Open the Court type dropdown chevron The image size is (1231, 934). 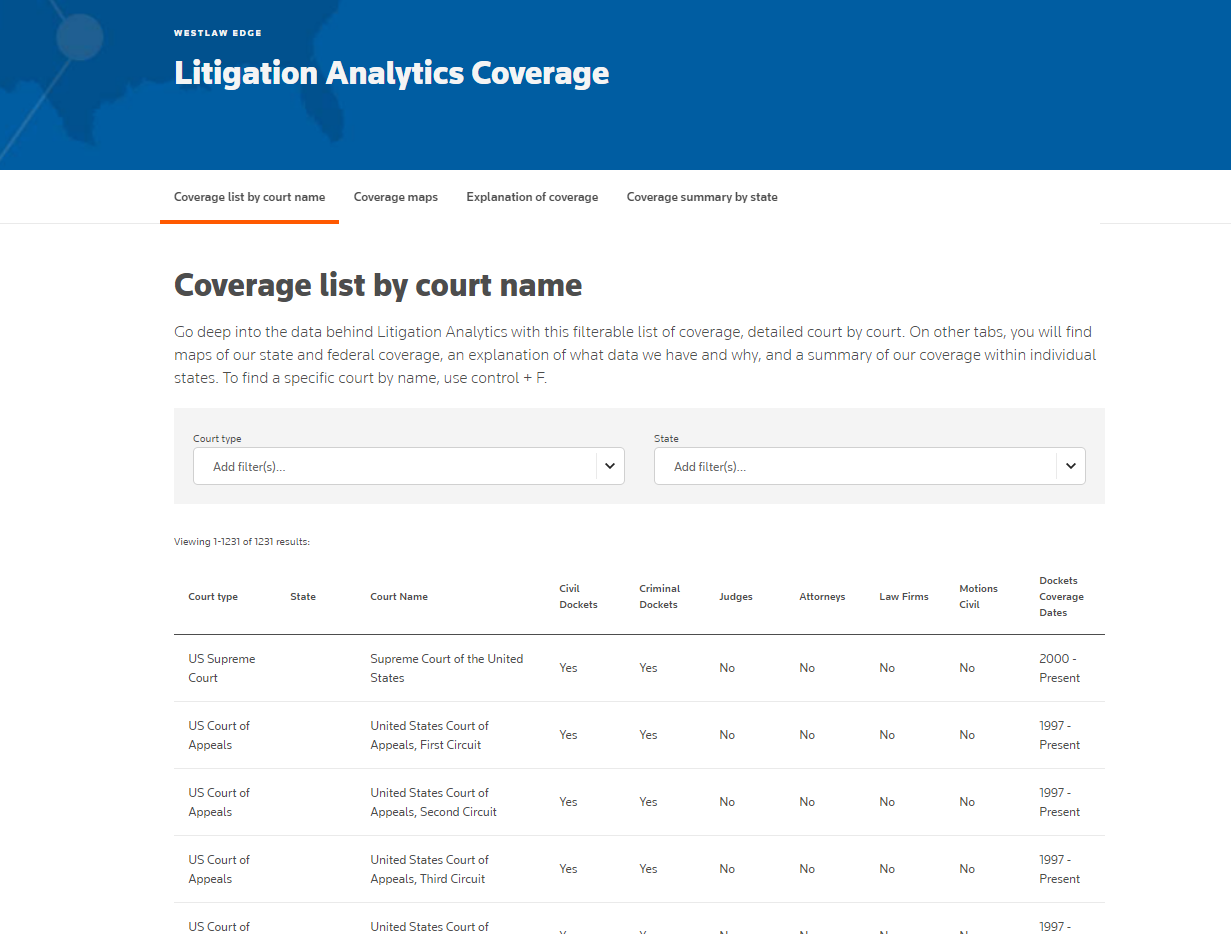[x=610, y=466]
